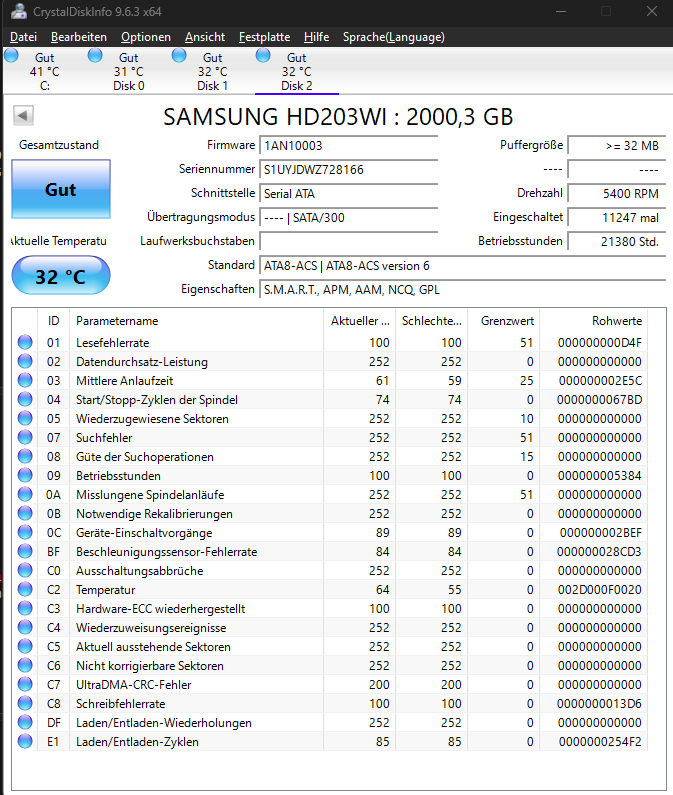Image resolution: width=673 pixels, height=795 pixels.
Task: Click the Drehzahl value 5400 RPM
Action: [616, 194]
